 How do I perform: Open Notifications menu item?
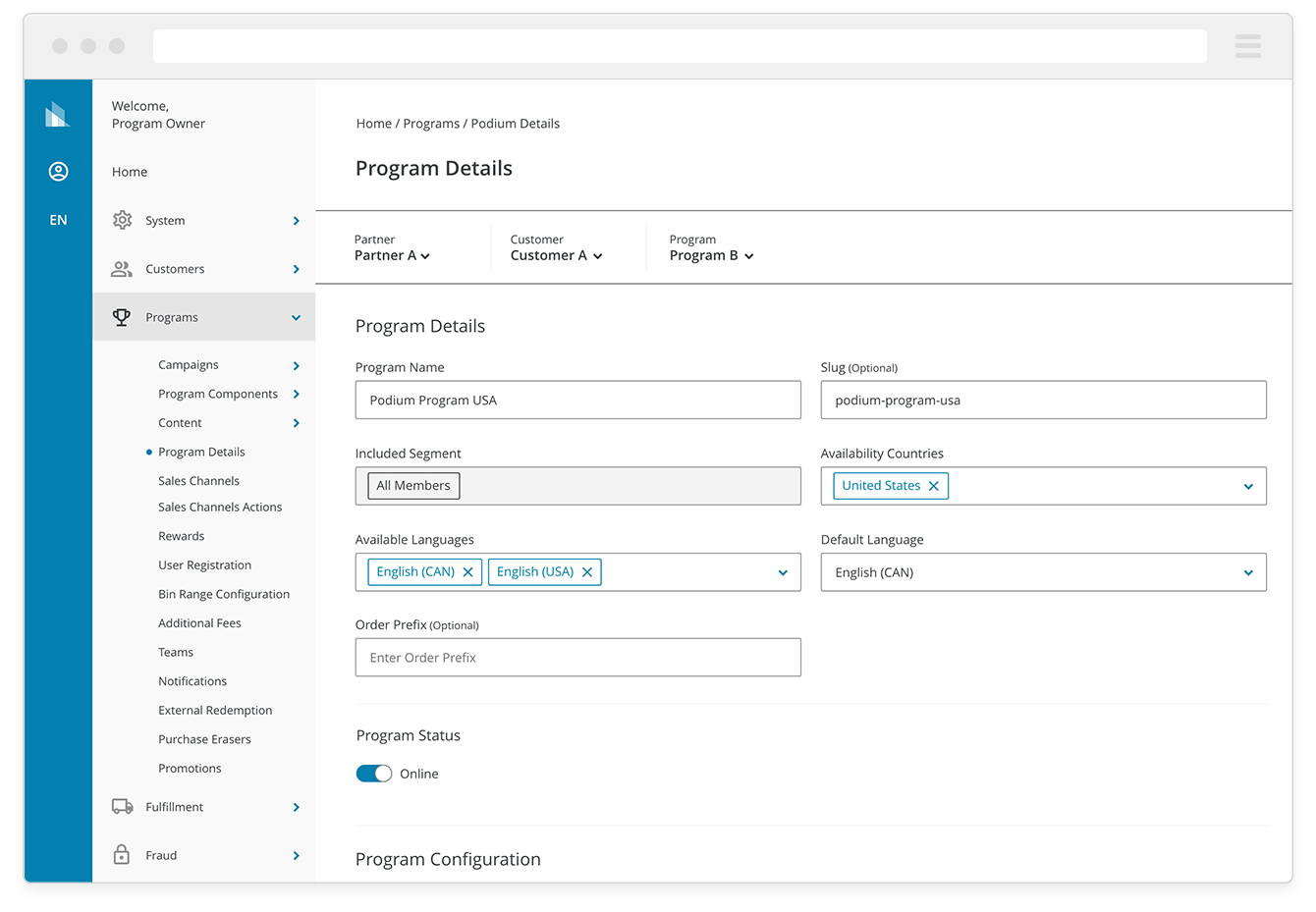pyautogui.click(x=192, y=681)
